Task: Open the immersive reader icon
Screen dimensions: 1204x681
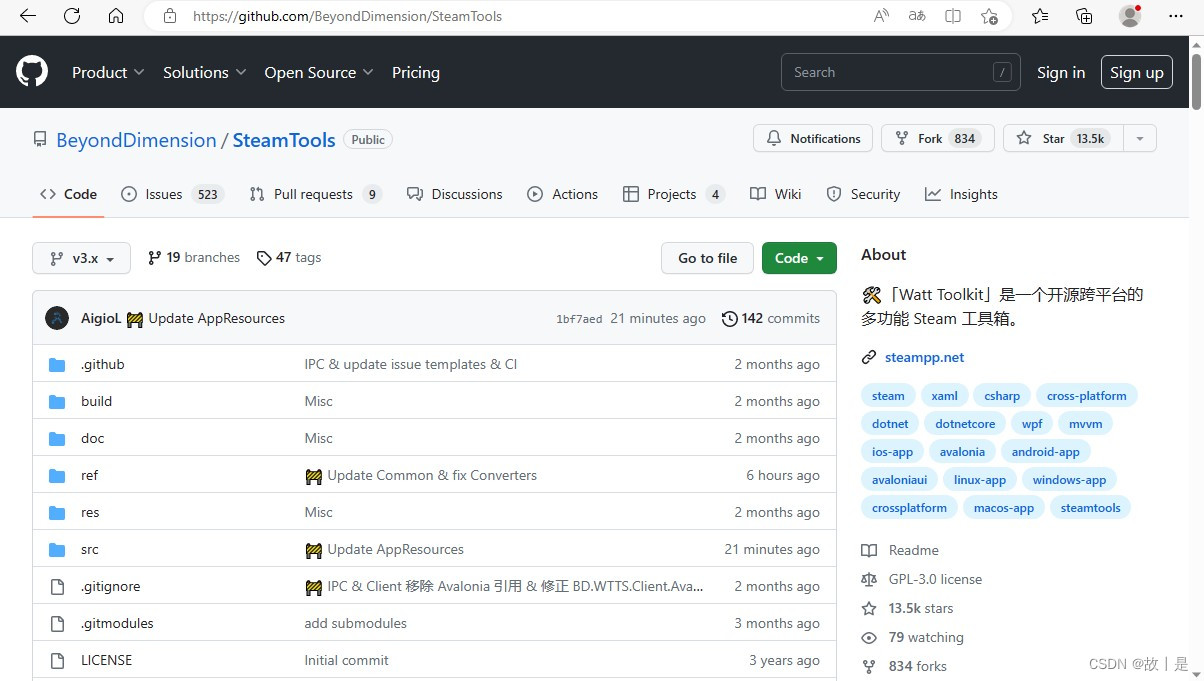Action: pos(953,16)
